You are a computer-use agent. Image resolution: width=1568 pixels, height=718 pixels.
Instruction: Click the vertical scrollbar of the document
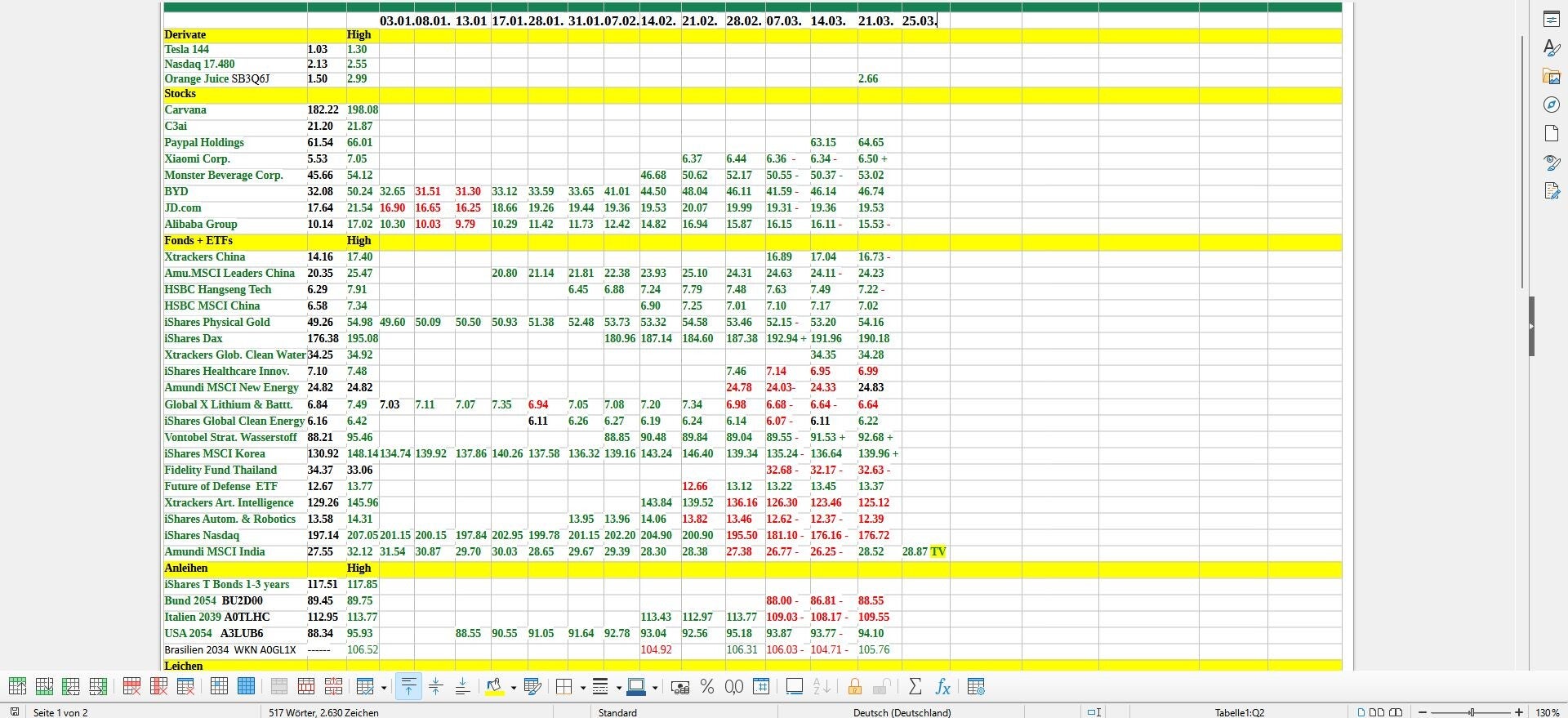tap(1521, 162)
